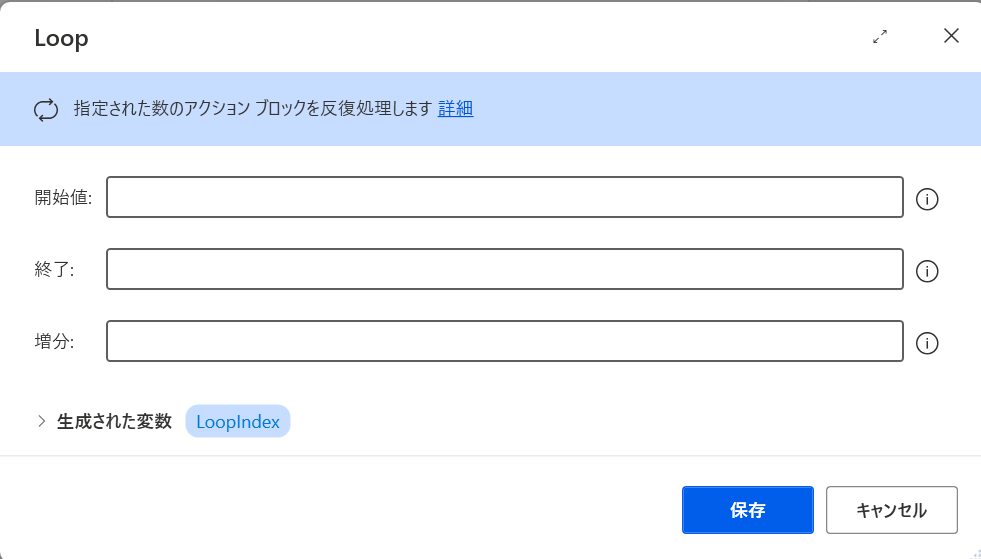
Task: Click the 増分 label text
Action: (54, 342)
